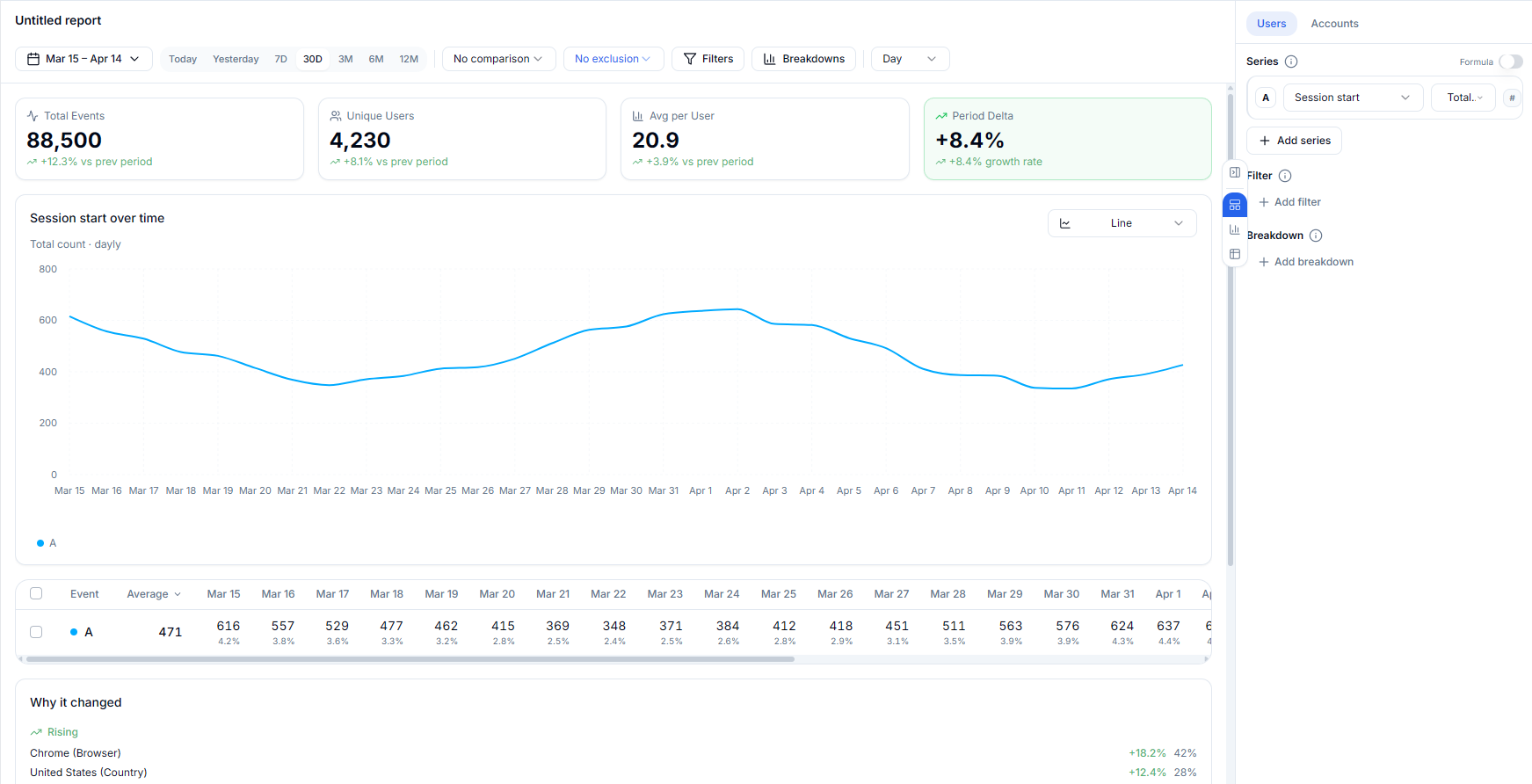
Task: Check the select-all checkbox in table header
Action: [x=36, y=593]
